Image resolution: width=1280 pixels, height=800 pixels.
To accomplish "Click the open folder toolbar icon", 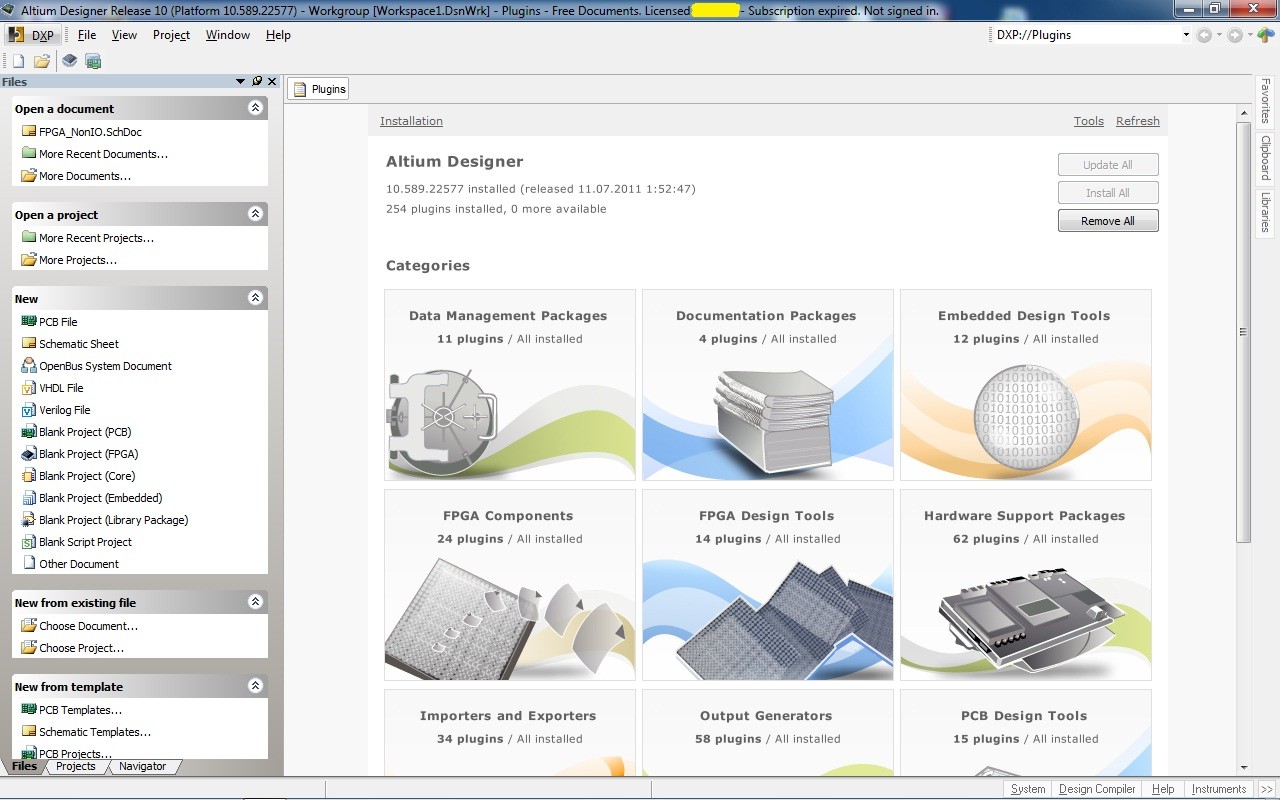I will (41, 61).
